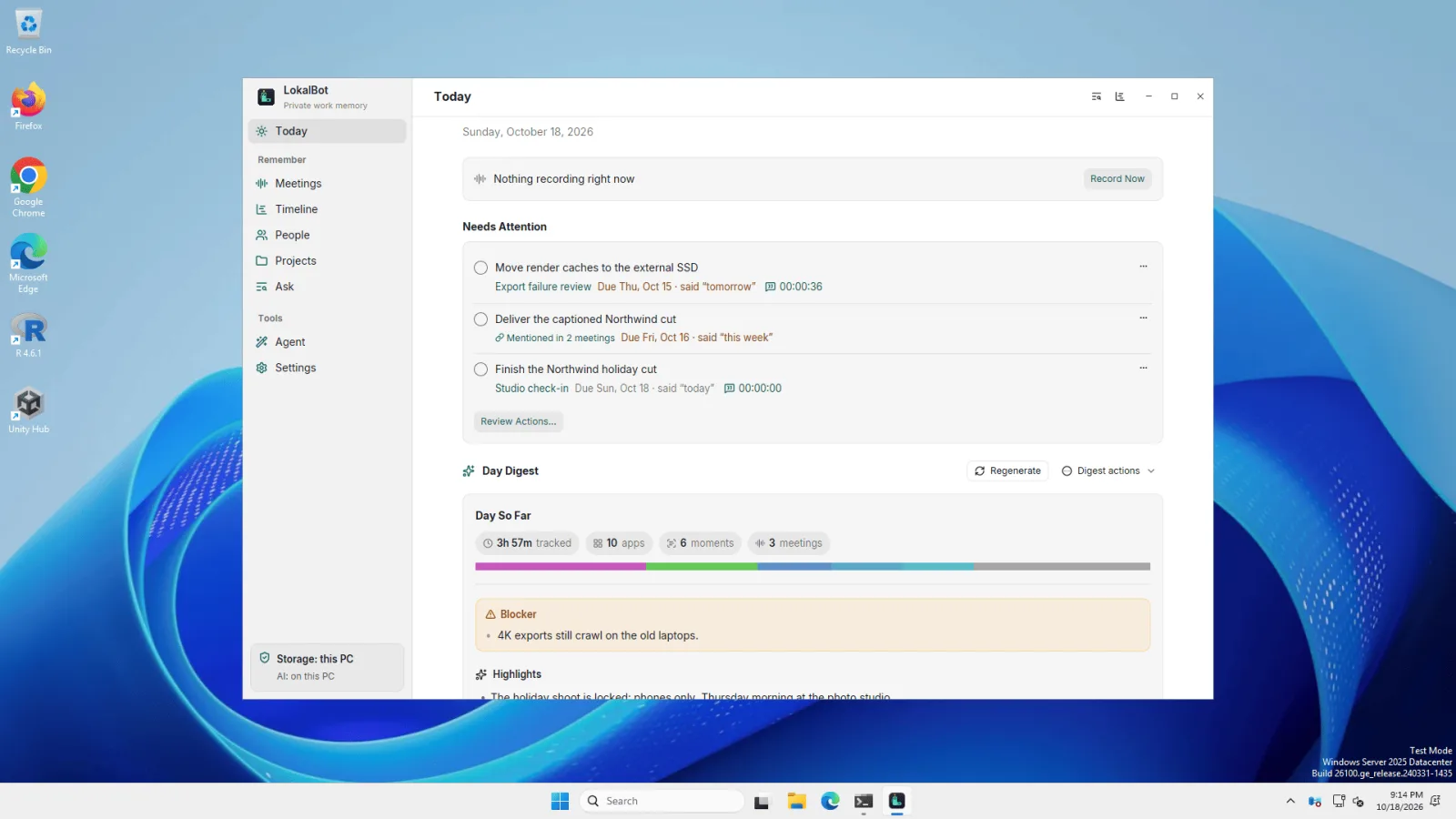Open Unity Hub from the desktop
Viewport: 1456px width, 819px height.
pyautogui.click(x=28, y=411)
